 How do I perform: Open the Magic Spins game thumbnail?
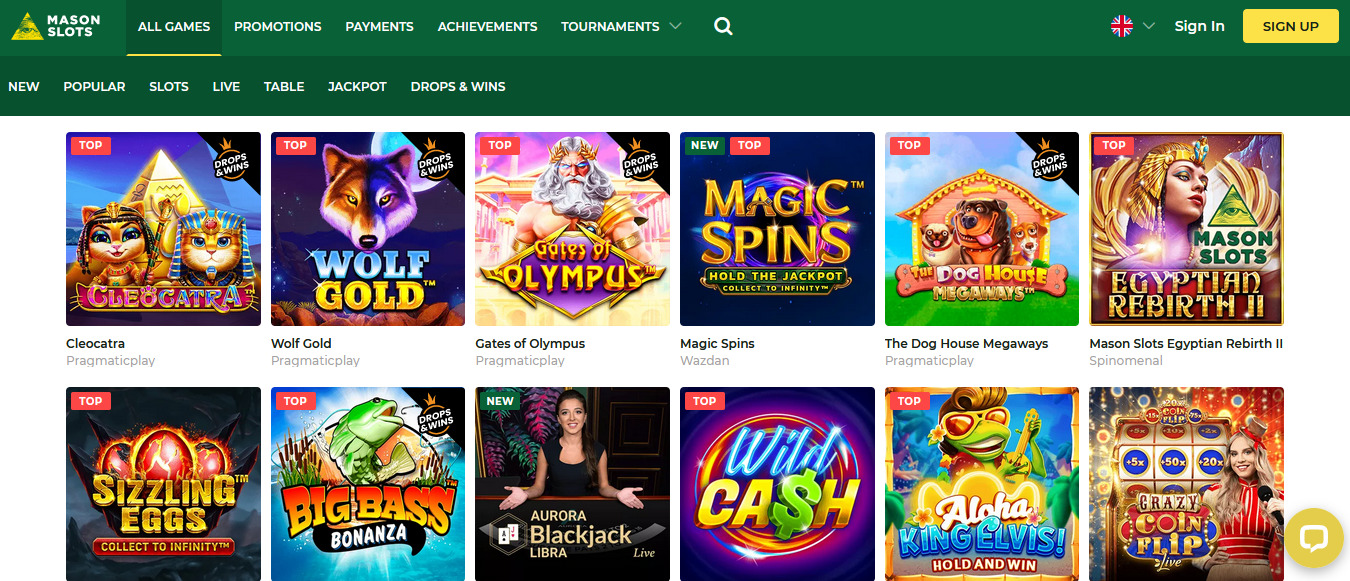click(777, 229)
